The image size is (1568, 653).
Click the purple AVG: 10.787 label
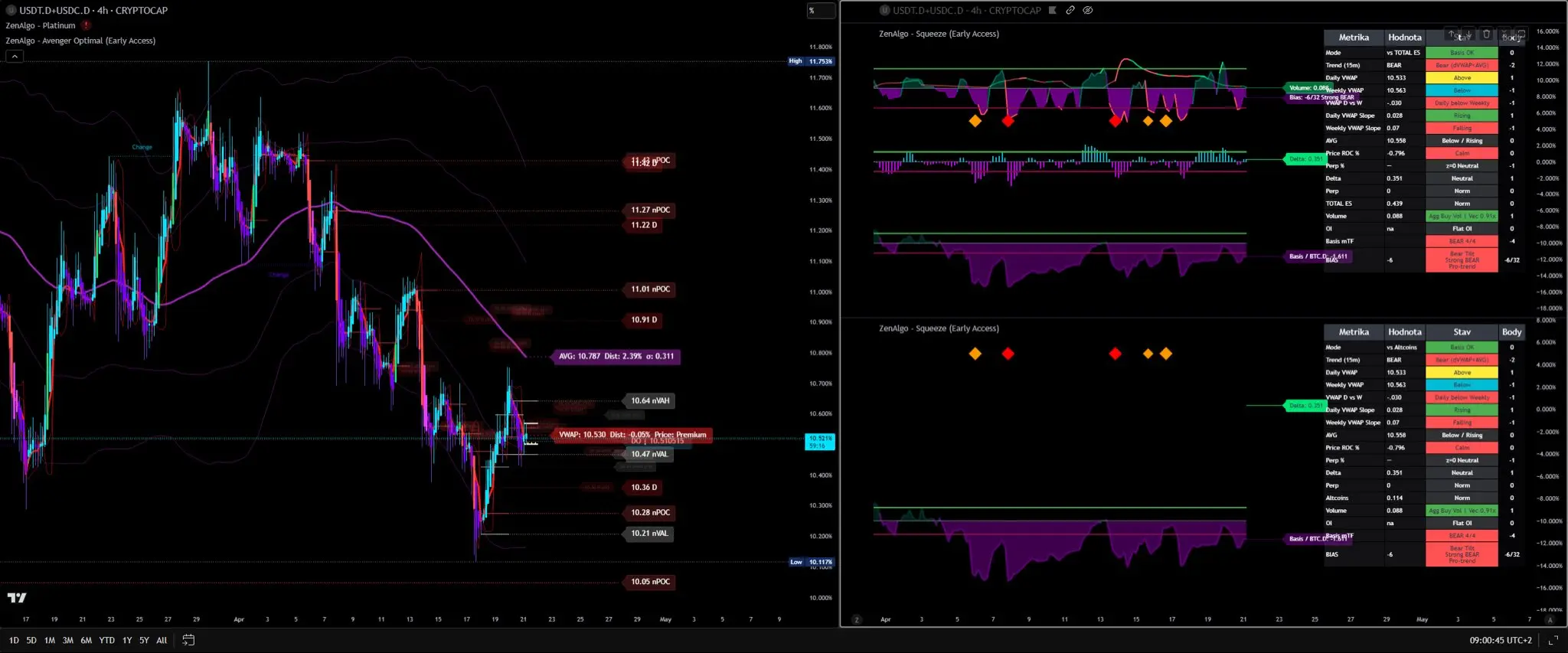(616, 356)
